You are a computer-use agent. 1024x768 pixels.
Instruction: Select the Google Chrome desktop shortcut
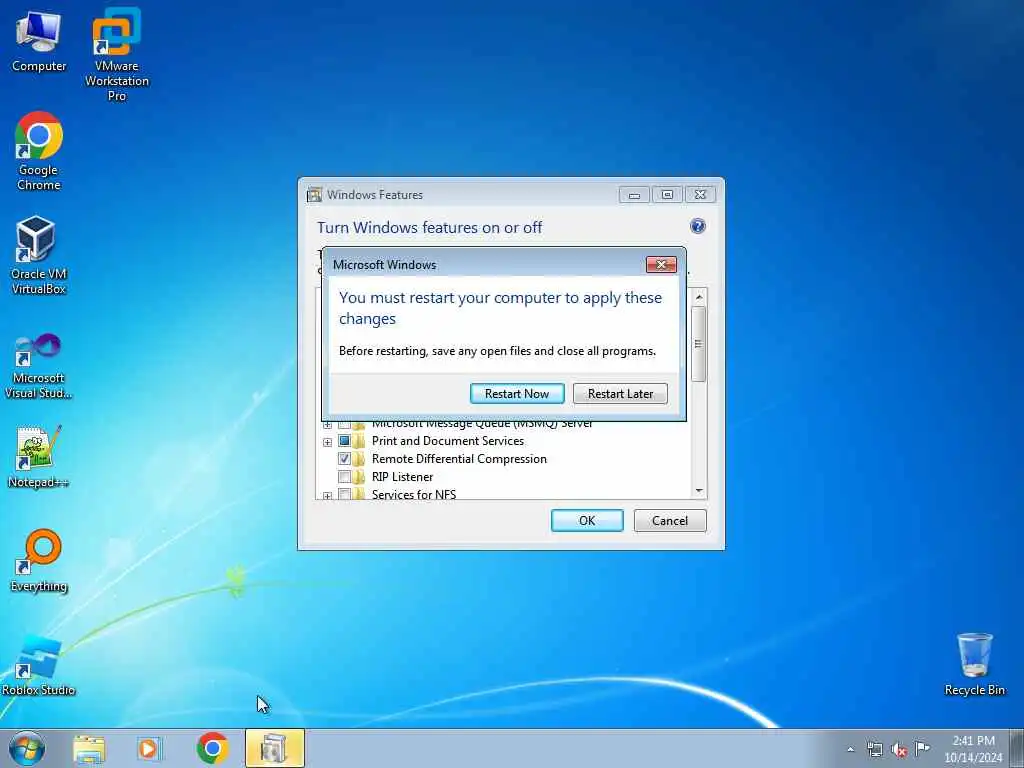39,151
